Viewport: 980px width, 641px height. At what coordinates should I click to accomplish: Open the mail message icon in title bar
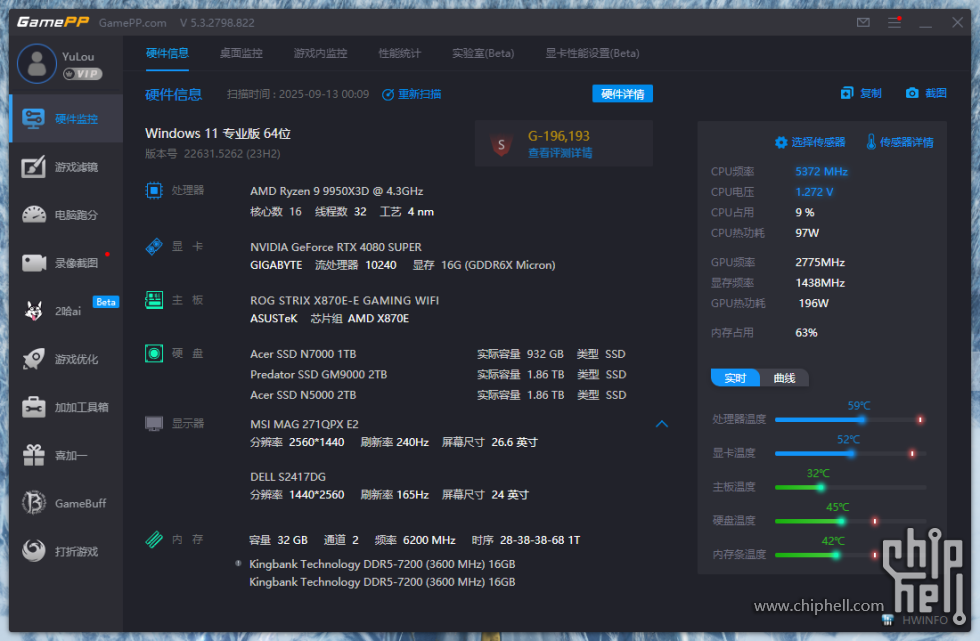pos(863,22)
